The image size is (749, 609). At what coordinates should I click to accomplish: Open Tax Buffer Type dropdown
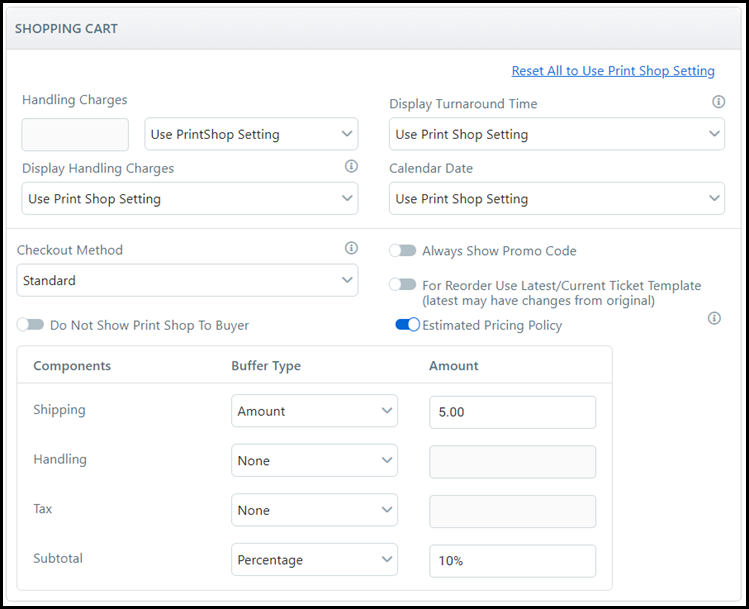314,510
